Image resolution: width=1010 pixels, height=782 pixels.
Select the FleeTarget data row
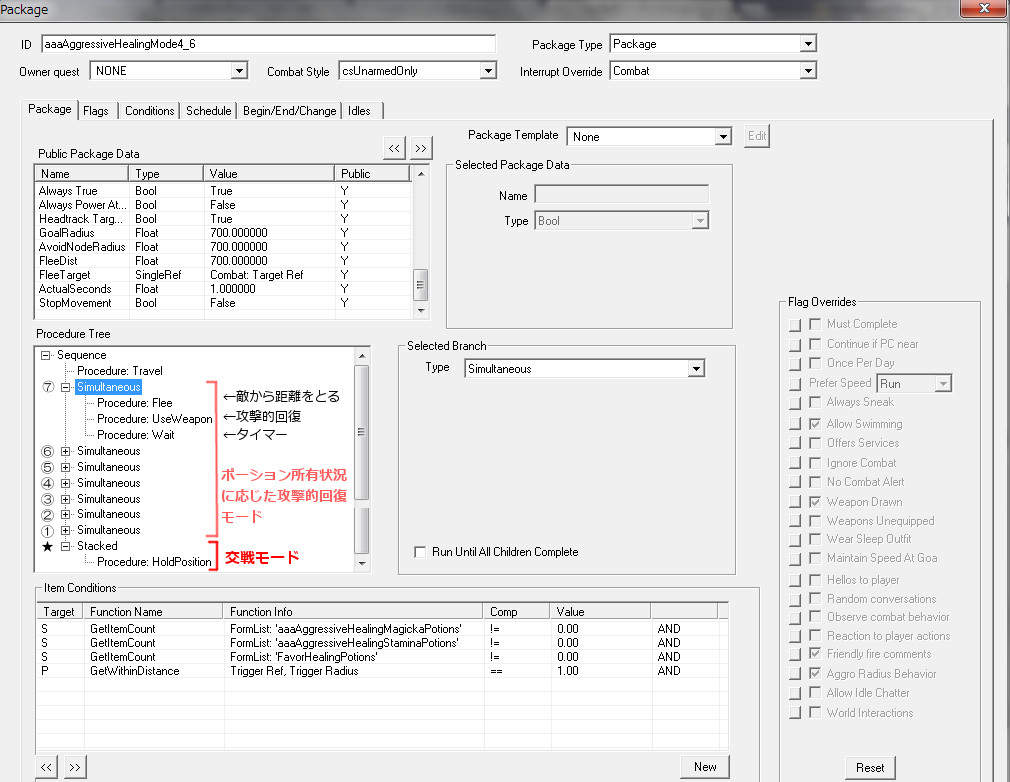point(224,275)
